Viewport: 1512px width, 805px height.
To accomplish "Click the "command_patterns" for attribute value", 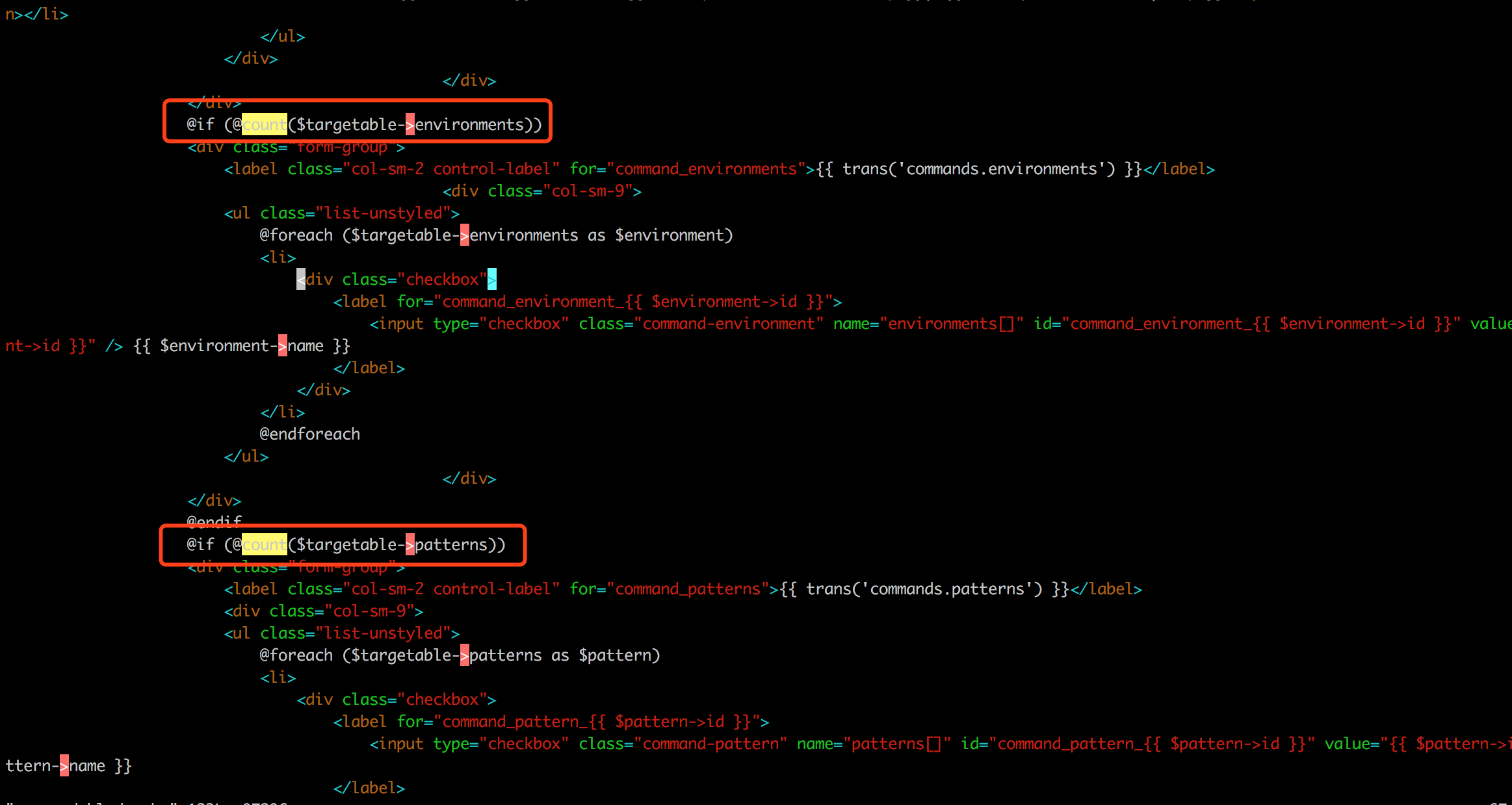I will (x=688, y=588).
